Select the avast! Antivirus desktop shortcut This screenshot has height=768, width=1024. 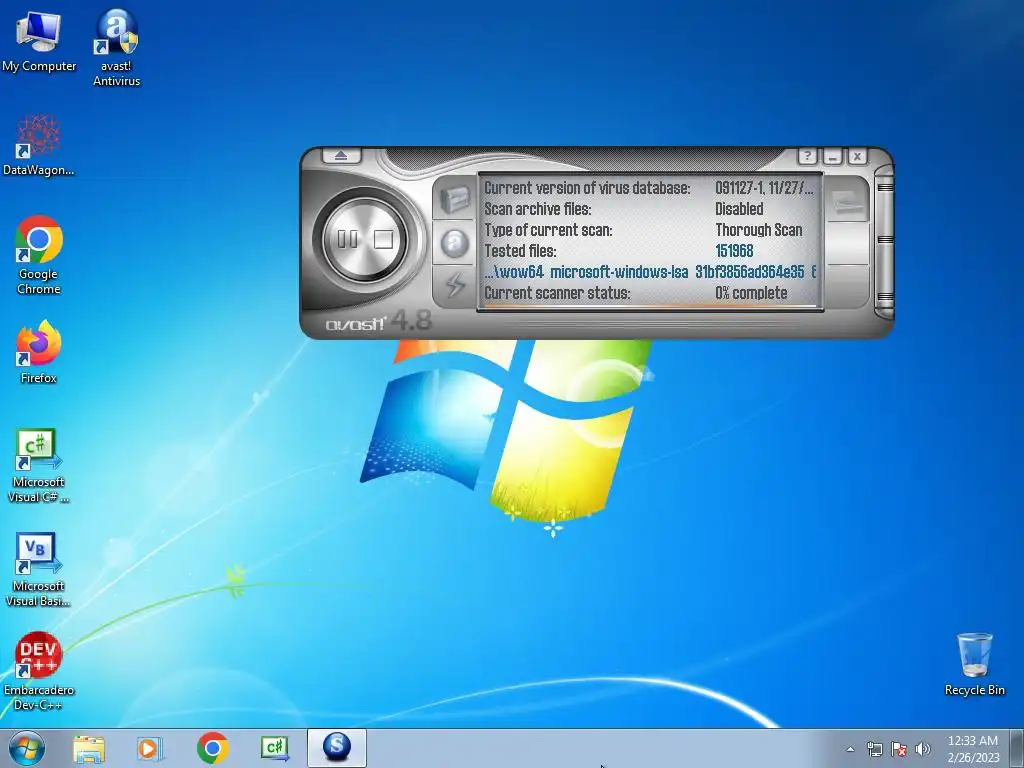click(x=116, y=48)
